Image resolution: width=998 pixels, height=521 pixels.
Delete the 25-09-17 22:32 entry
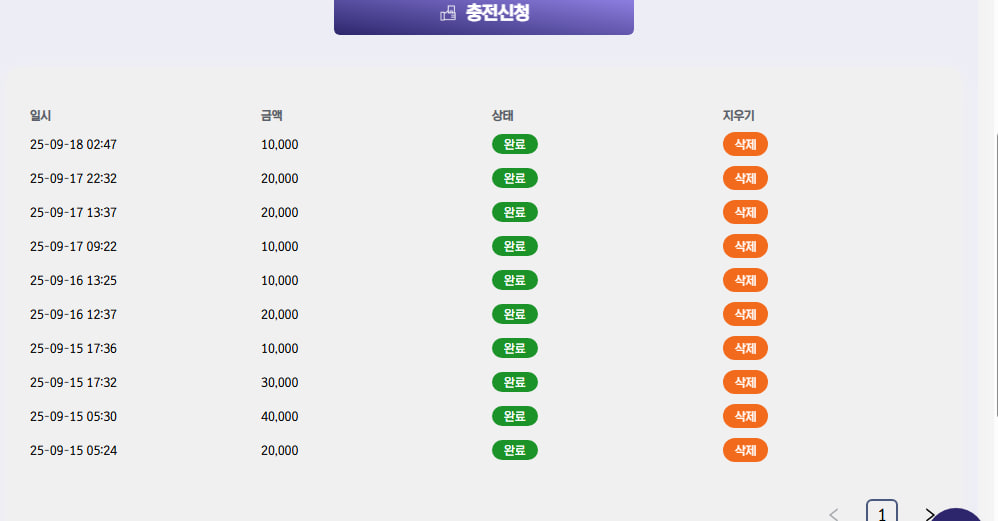point(745,178)
